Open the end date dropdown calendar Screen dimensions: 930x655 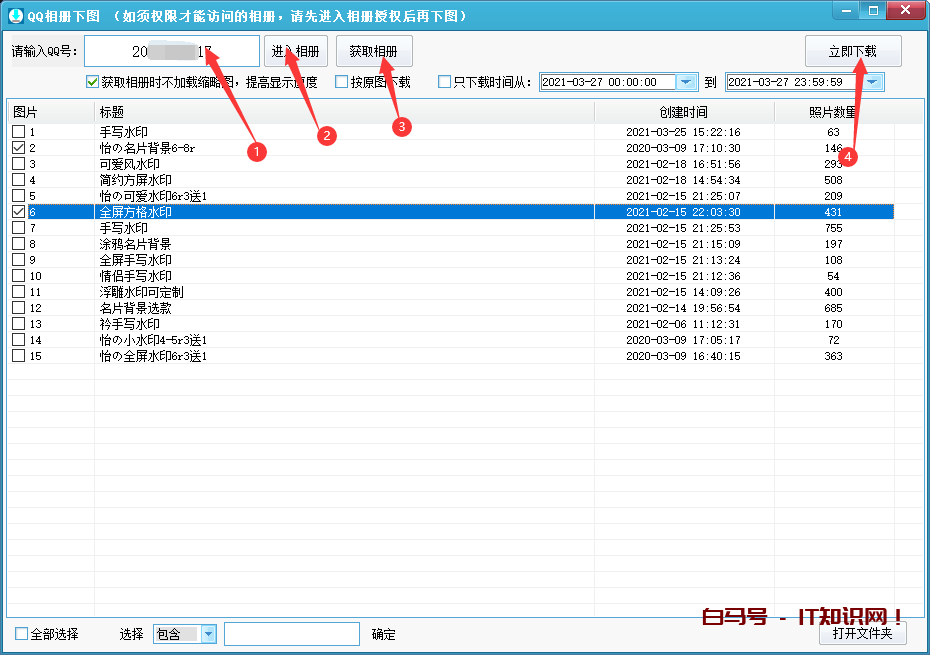click(x=872, y=82)
